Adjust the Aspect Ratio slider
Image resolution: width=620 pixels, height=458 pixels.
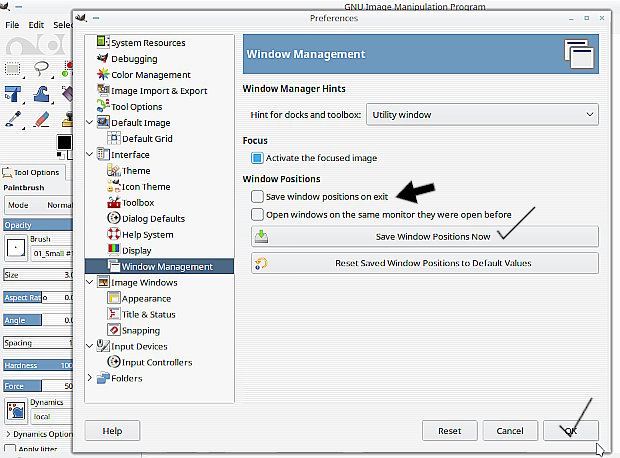(x=38, y=297)
